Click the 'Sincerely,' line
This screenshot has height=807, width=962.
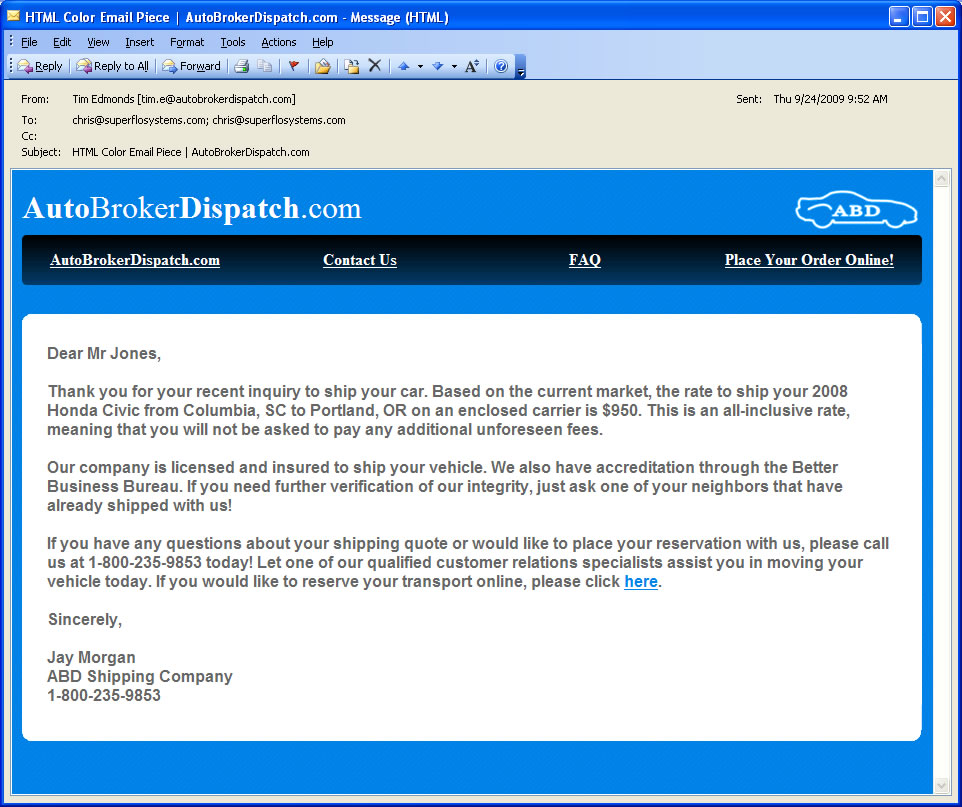coord(85,620)
